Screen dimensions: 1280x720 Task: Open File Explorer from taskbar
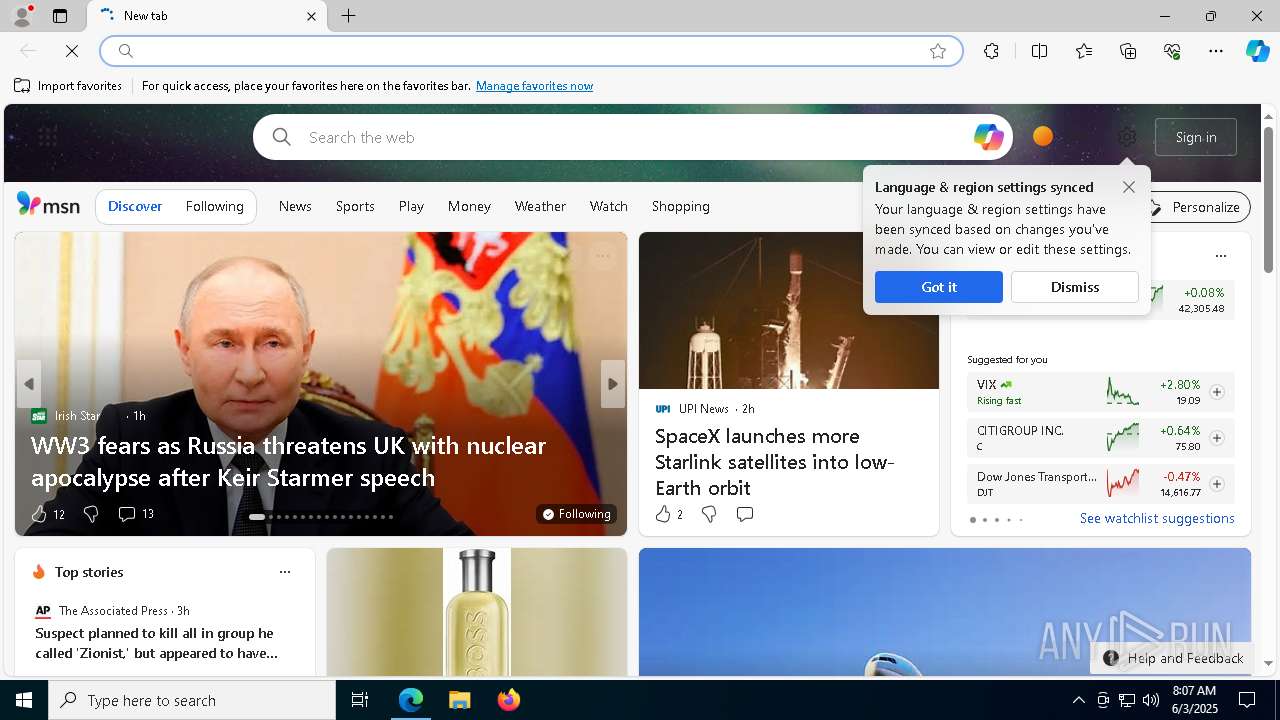[x=459, y=700]
